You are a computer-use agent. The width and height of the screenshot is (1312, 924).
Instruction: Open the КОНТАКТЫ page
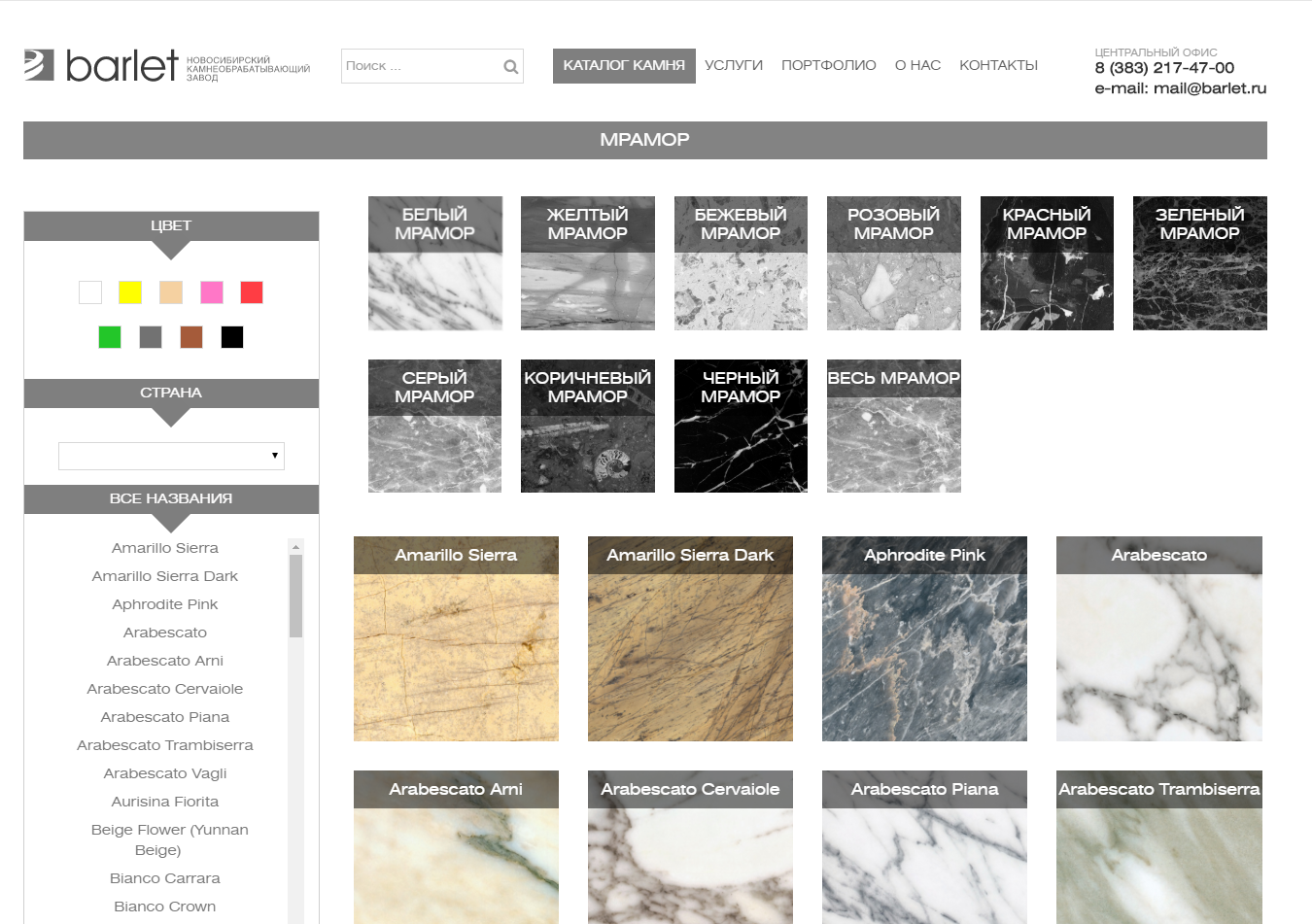tap(998, 66)
